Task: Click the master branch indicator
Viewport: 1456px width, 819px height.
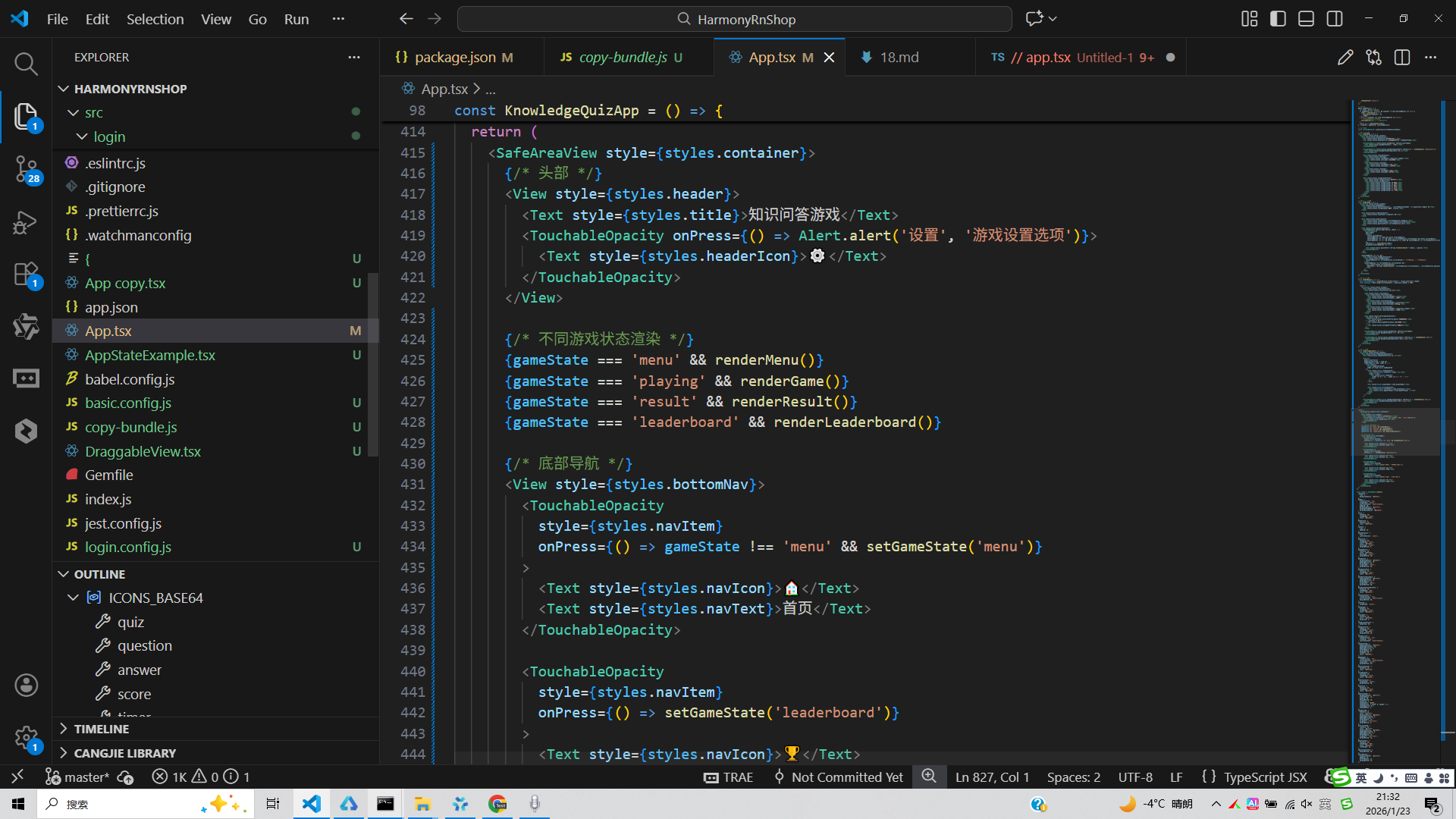Action: pos(78,777)
